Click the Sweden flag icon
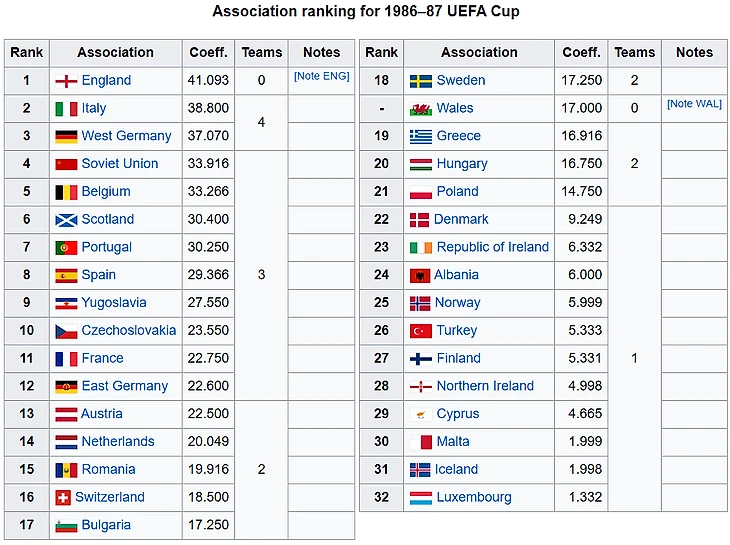Screen dimensions: 730x545 [x=420, y=81]
